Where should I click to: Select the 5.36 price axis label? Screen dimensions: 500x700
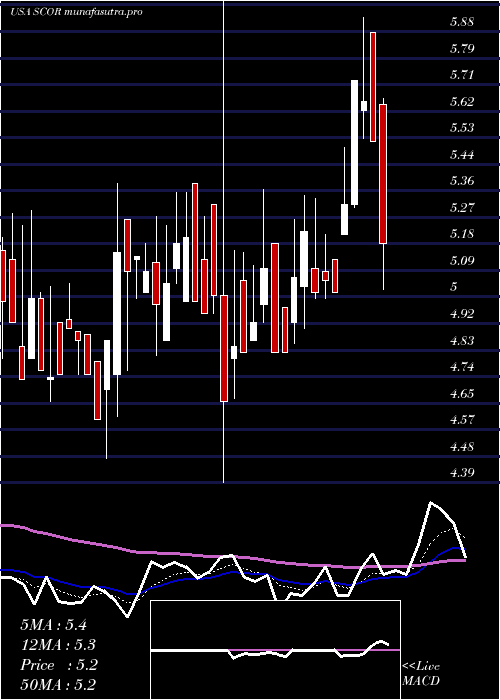462,181
